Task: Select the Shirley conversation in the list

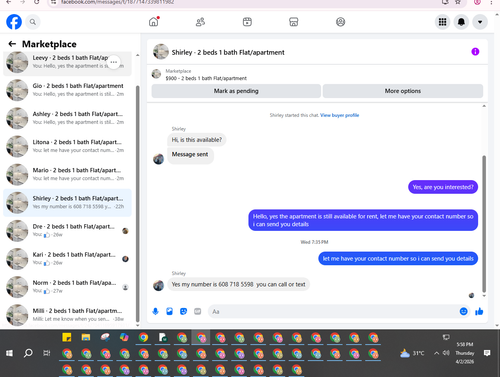Action: [67, 202]
